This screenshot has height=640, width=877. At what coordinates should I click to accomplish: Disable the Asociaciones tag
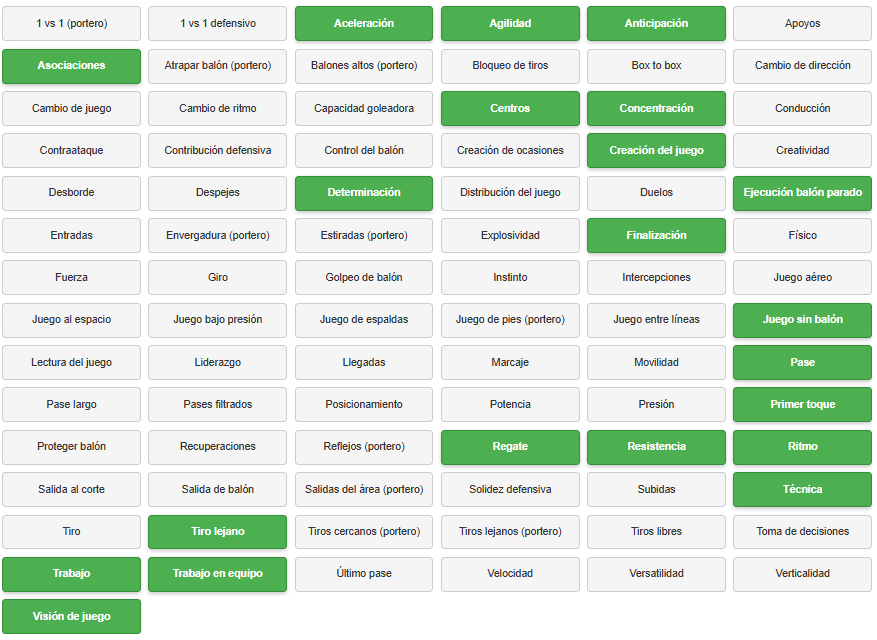(x=71, y=66)
